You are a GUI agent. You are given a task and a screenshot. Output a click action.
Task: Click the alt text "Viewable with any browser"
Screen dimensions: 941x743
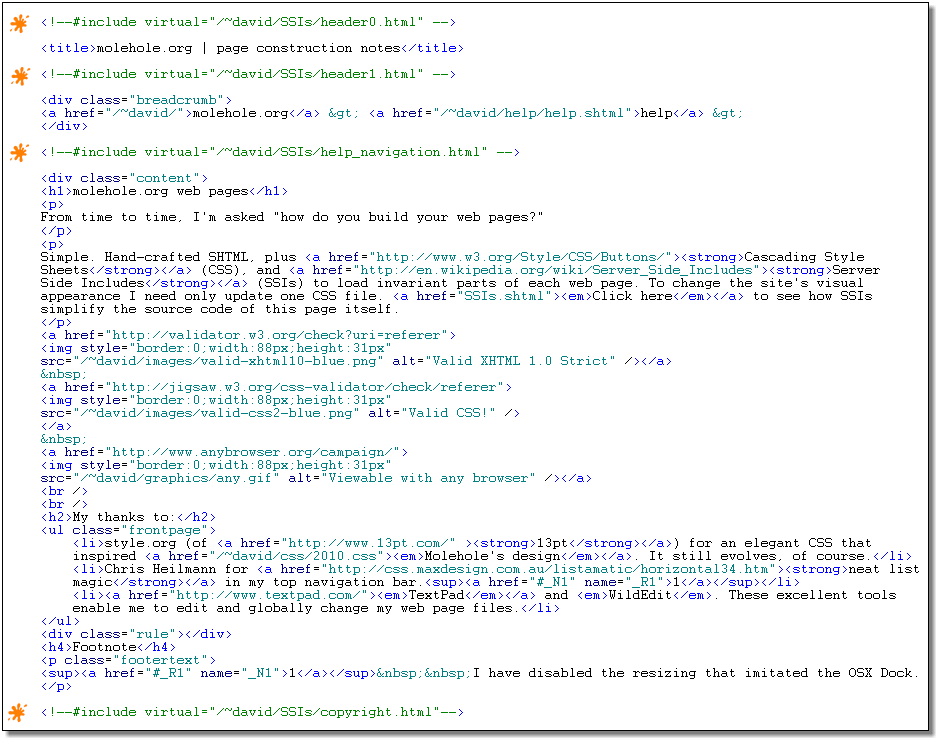coord(428,478)
